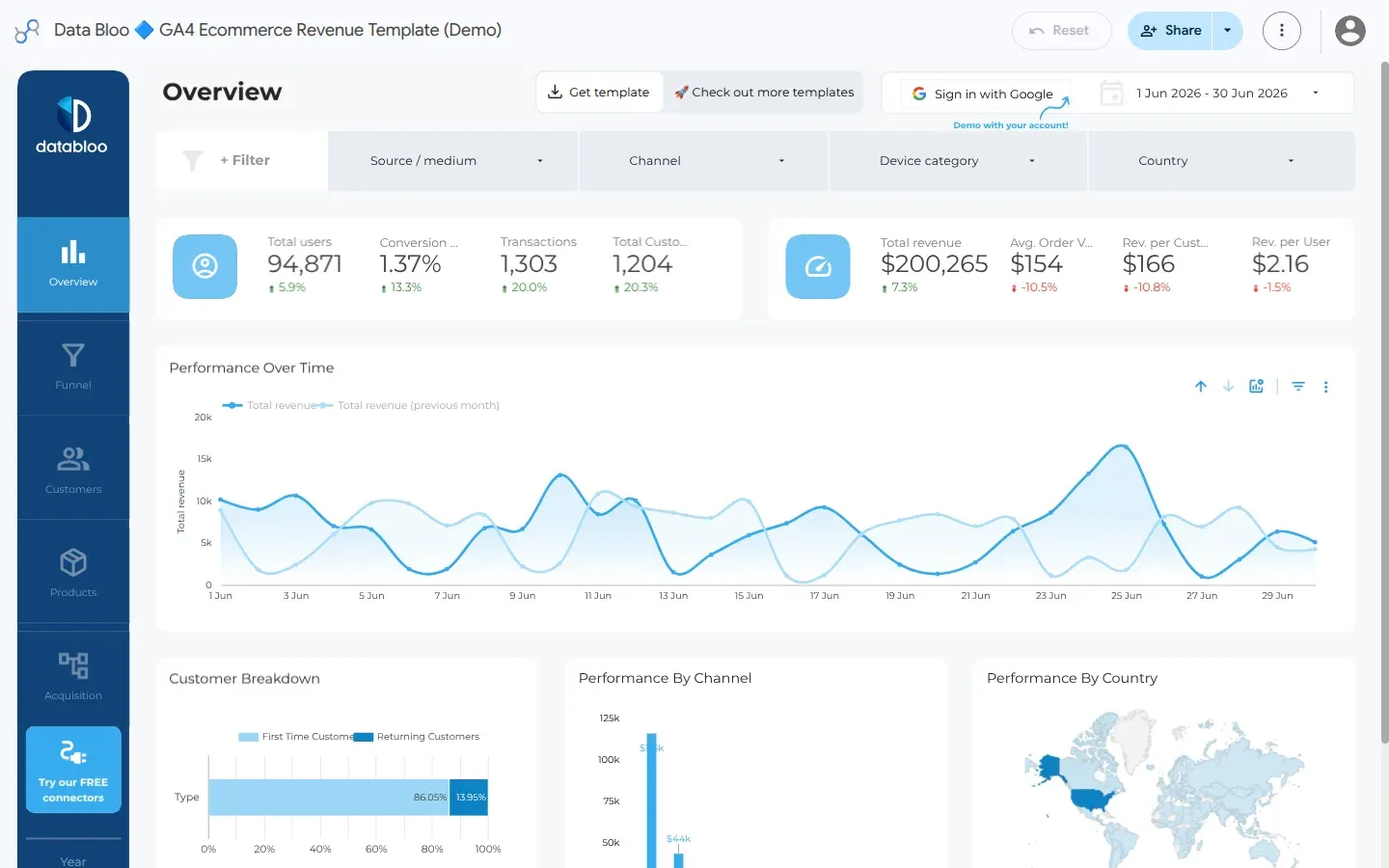Open the Country filter dropdown
Image resolution: width=1389 pixels, height=868 pixels.
pos(1221,161)
